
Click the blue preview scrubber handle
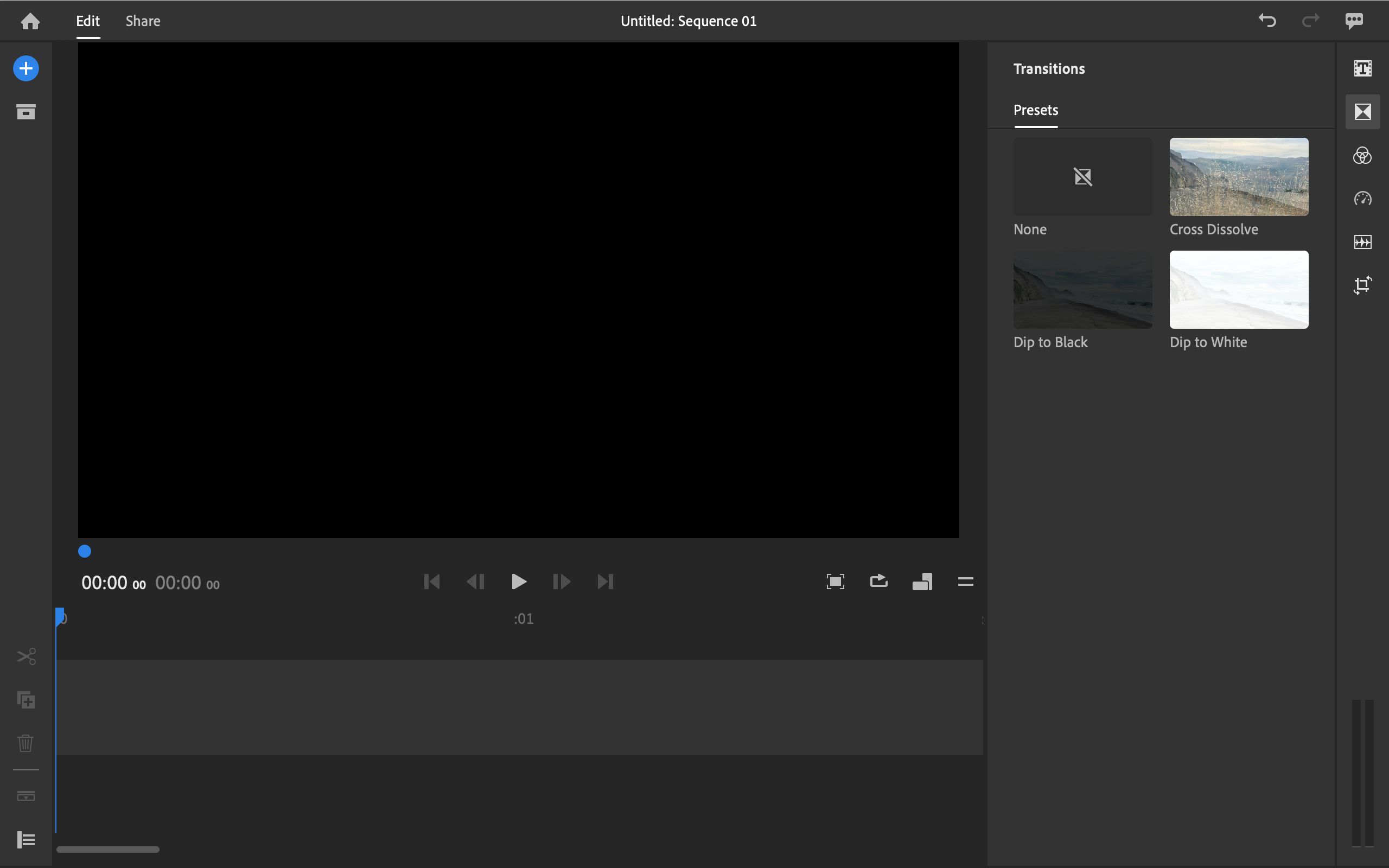coord(85,551)
